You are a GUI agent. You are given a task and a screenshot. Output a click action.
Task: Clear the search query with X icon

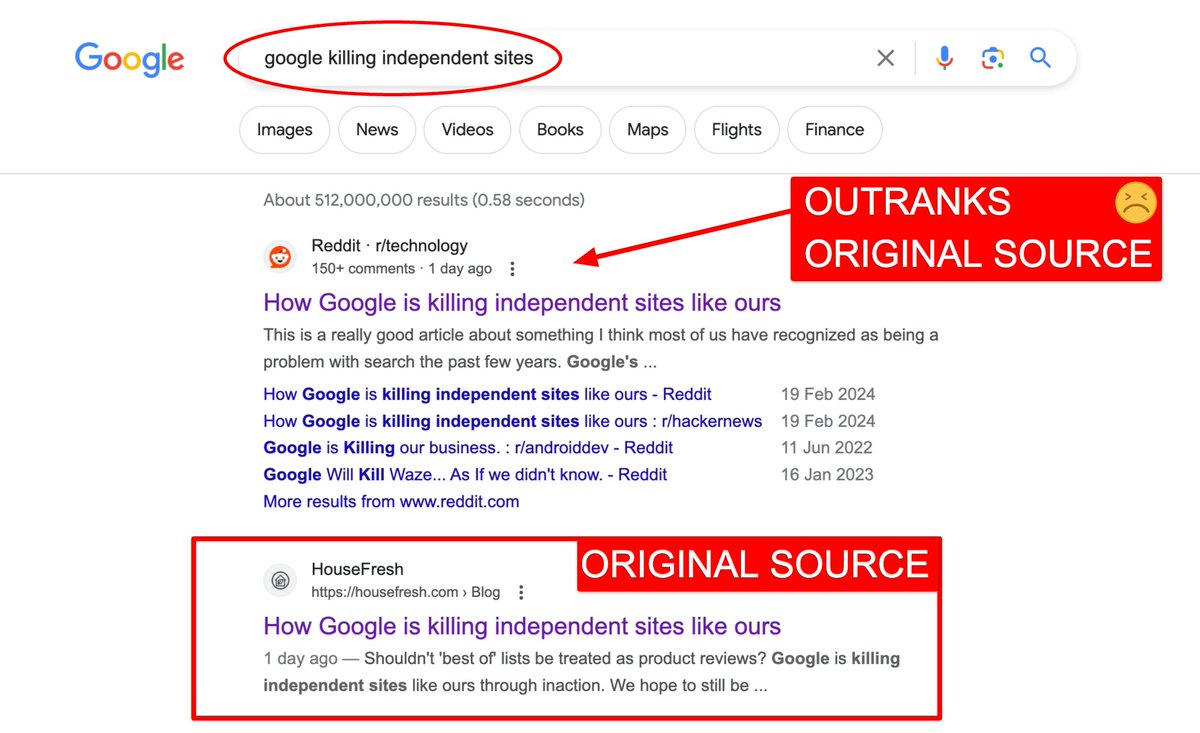click(885, 58)
